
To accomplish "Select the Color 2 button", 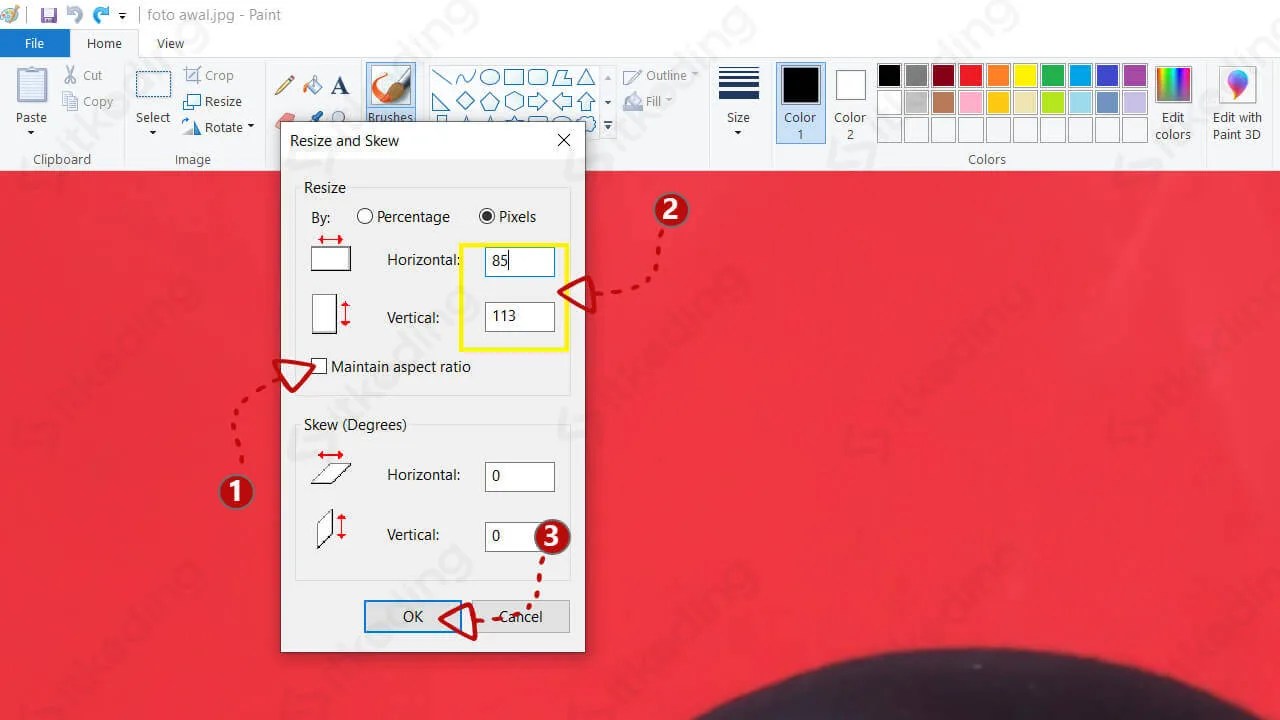I will click(x=850, y=103).
